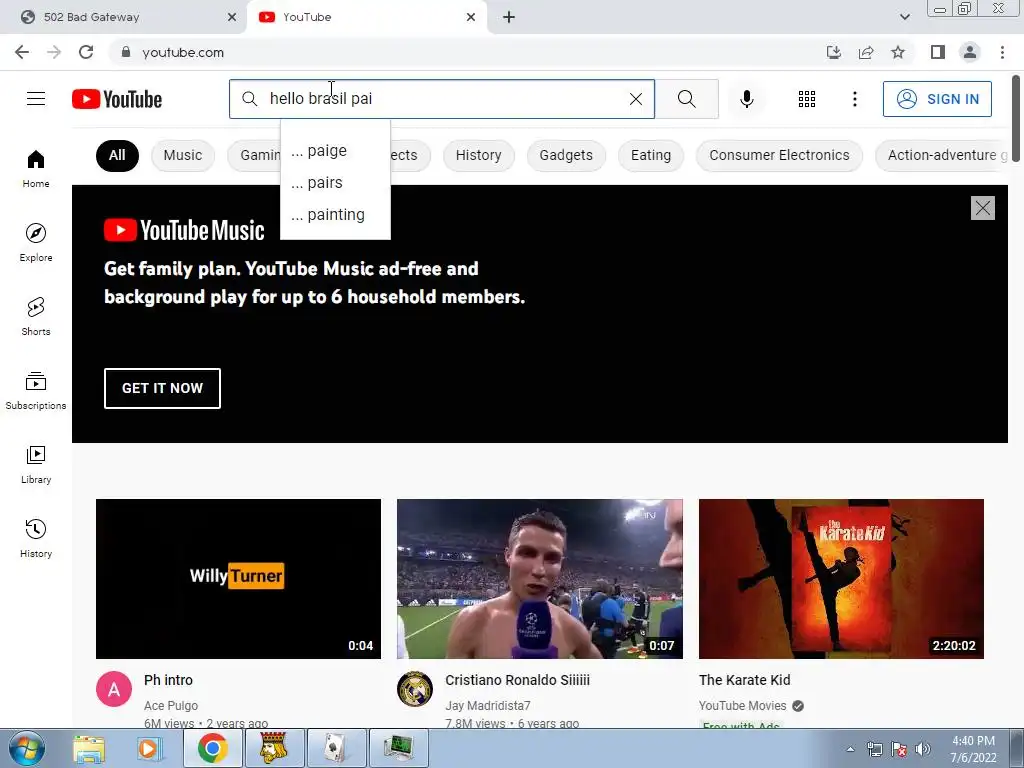Image resolution: width=1024 pixels, height=768 pixels.
Task: Select the Eating filter chip
Action: (651, 155)
